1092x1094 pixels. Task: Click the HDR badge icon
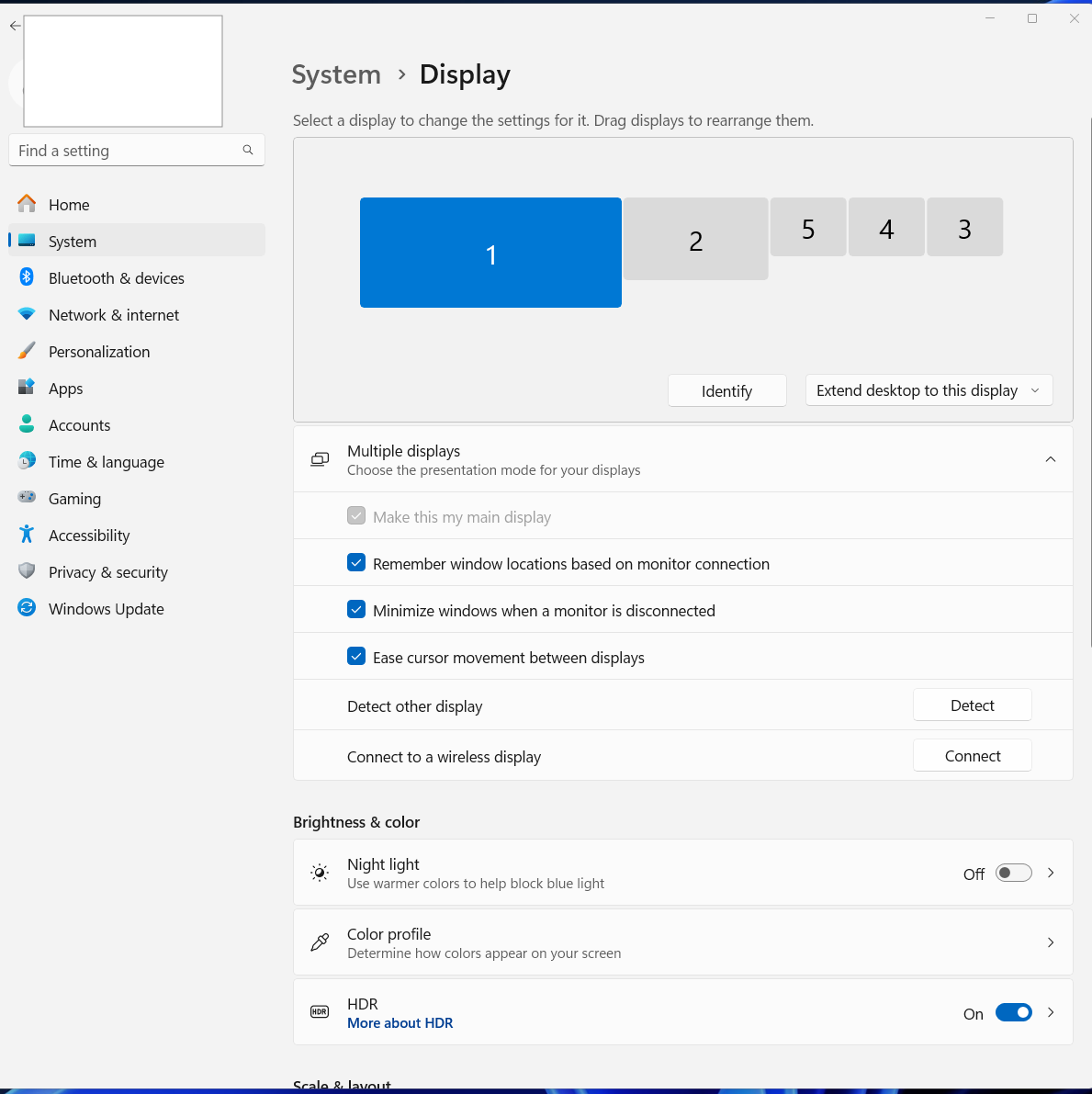pyautogui.click(x=320, y=1012)
